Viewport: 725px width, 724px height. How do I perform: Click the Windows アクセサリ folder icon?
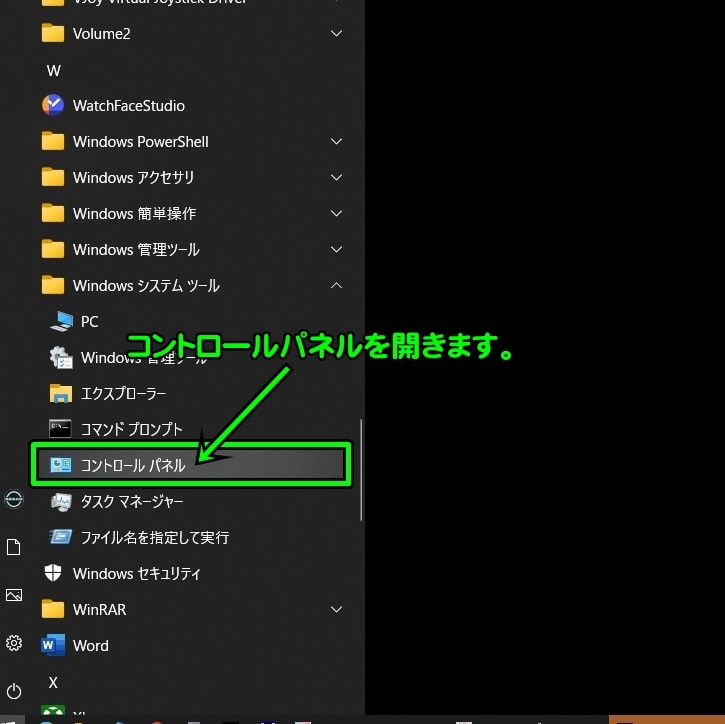tap(53, 178)
